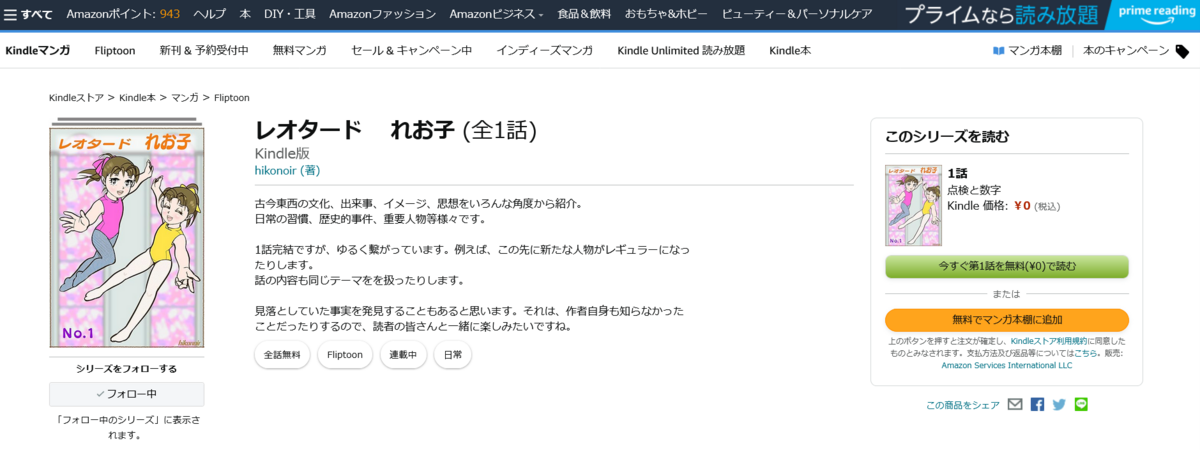Open episode 1 small thumbnail
This screenshot has width=1200, height=450.
pyautogui.click(x=913, y=205)
